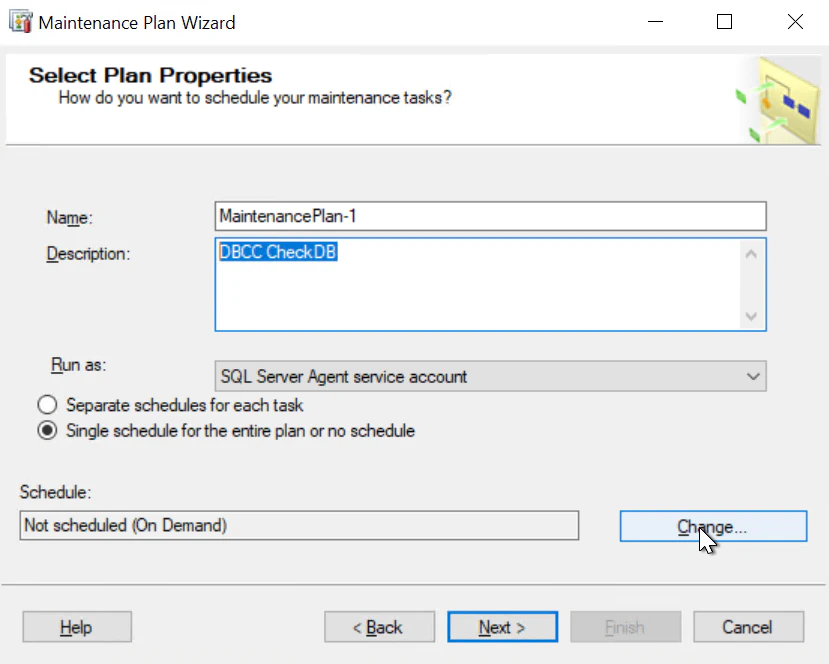The image size is (829, 664).
Task: Go to previous page with < Back
Action: tap(379, 627)
